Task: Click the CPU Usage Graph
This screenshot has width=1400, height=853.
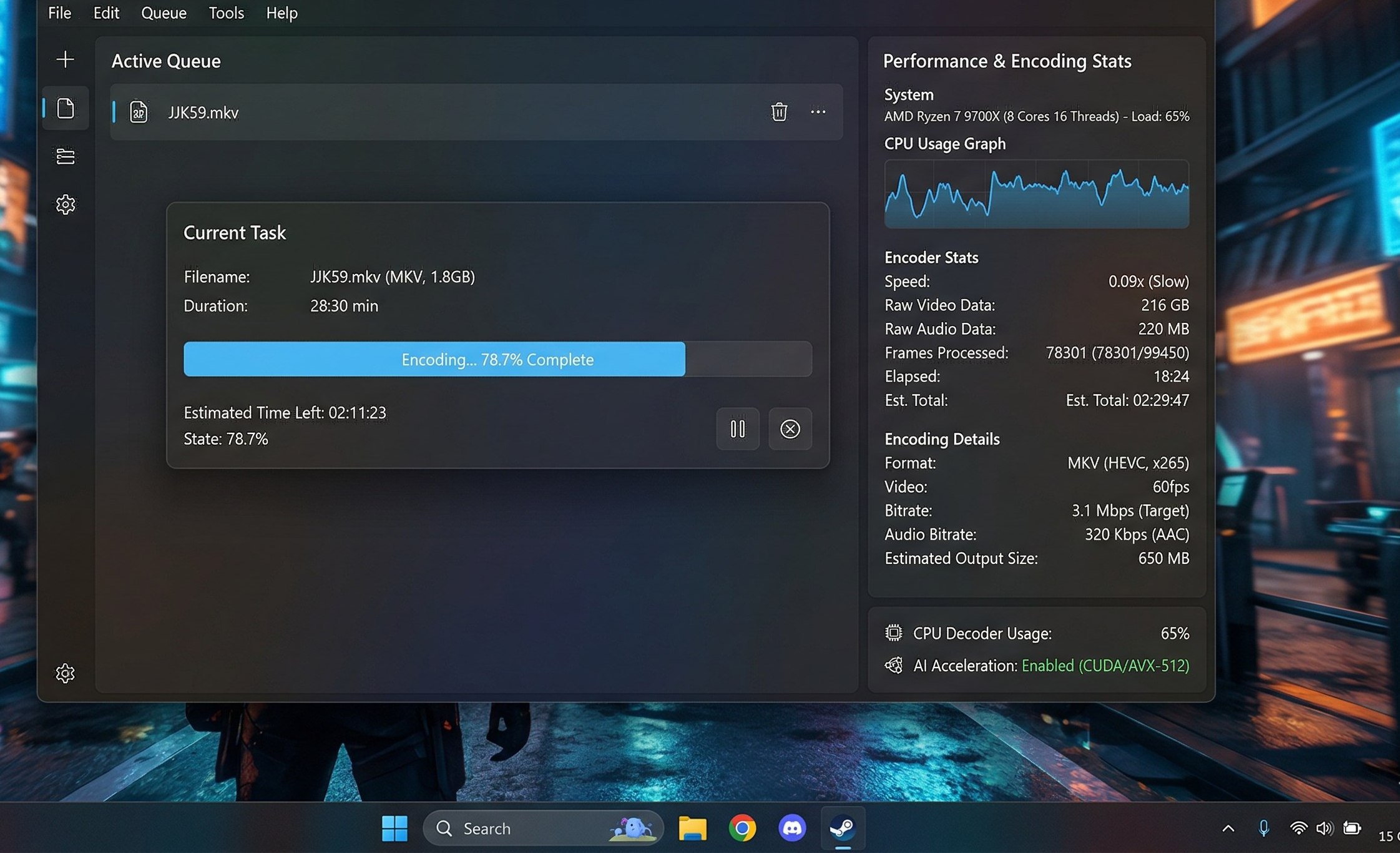Action: (x=1036, y=194)
